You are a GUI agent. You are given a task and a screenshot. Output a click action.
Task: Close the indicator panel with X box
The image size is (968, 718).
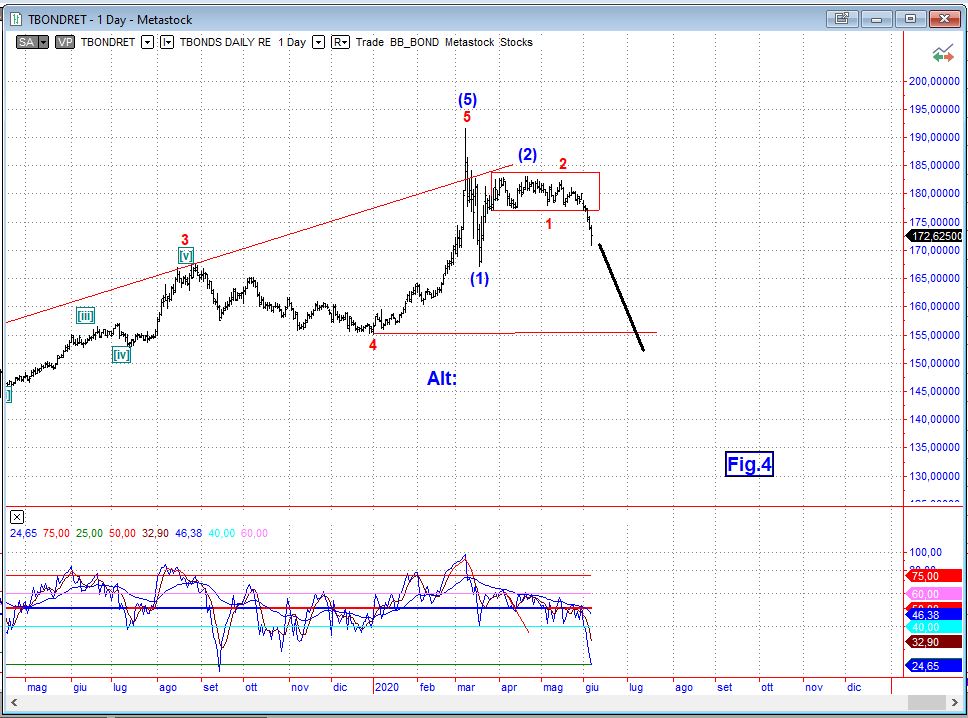tap(17, 517)
